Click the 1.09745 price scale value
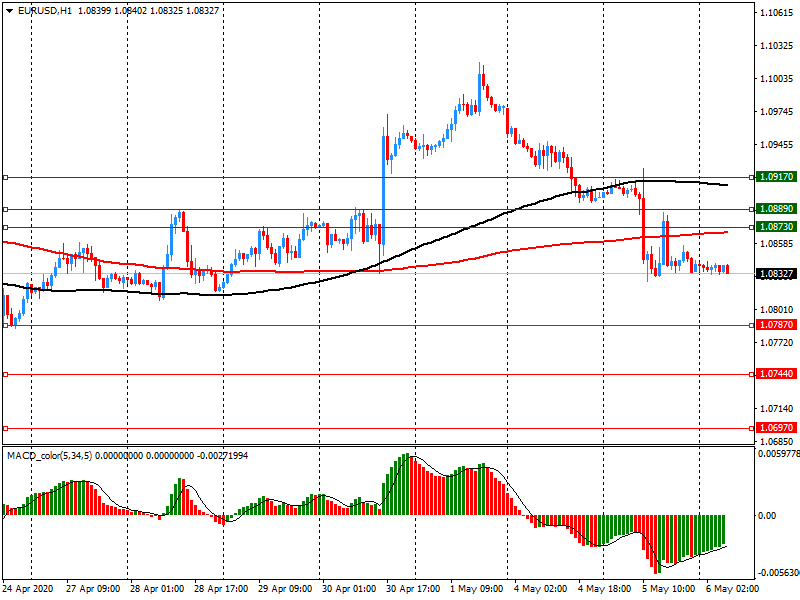Screen dimensions: 800x600 point(777,112)
